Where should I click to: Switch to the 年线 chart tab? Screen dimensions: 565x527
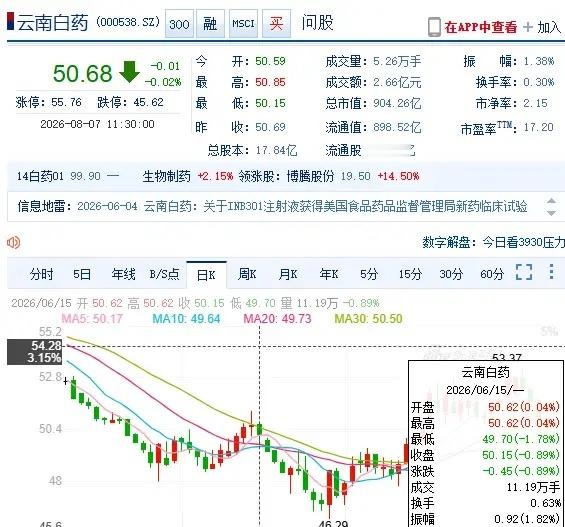tap(123, 274)
